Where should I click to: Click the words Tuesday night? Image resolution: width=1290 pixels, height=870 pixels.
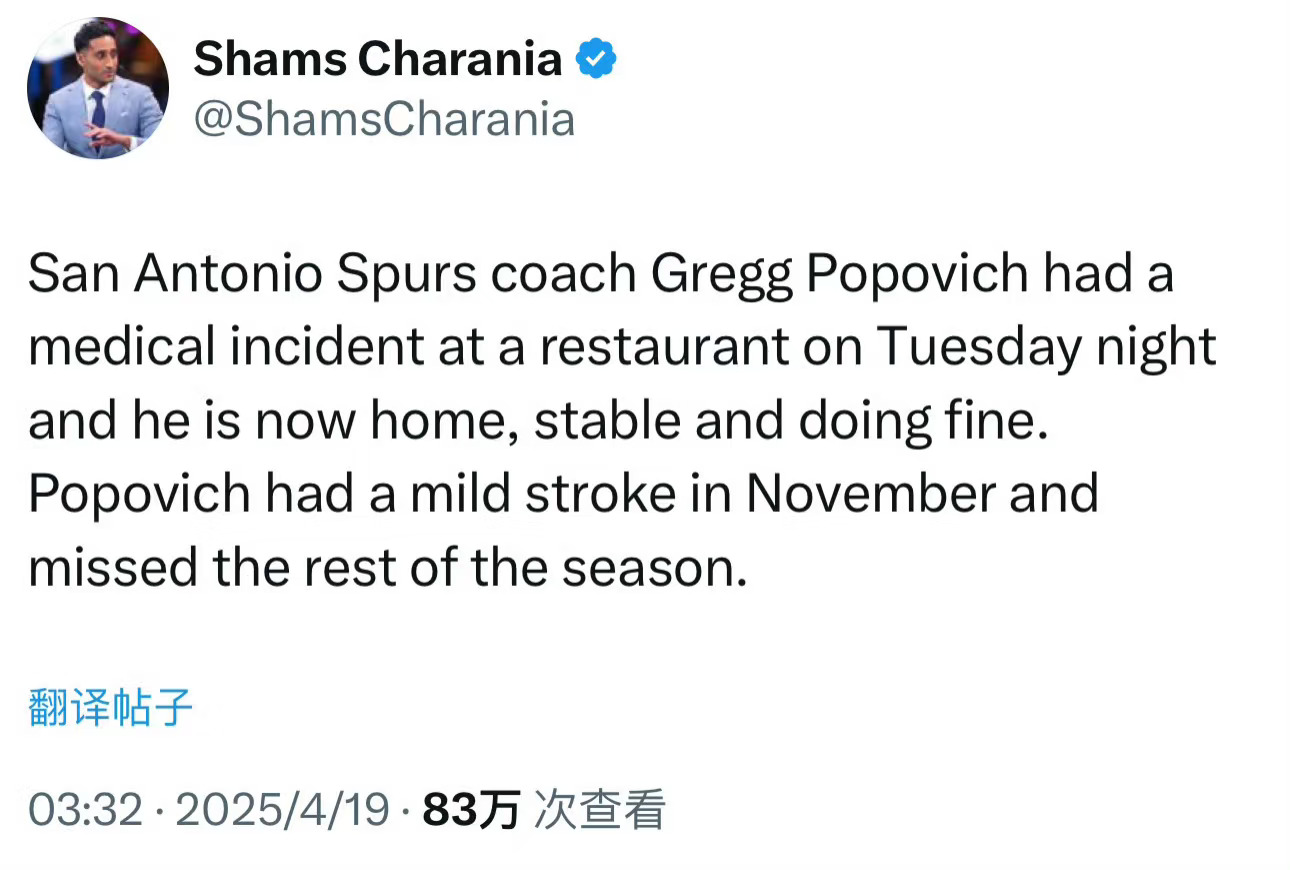[x=1047, y=348]
